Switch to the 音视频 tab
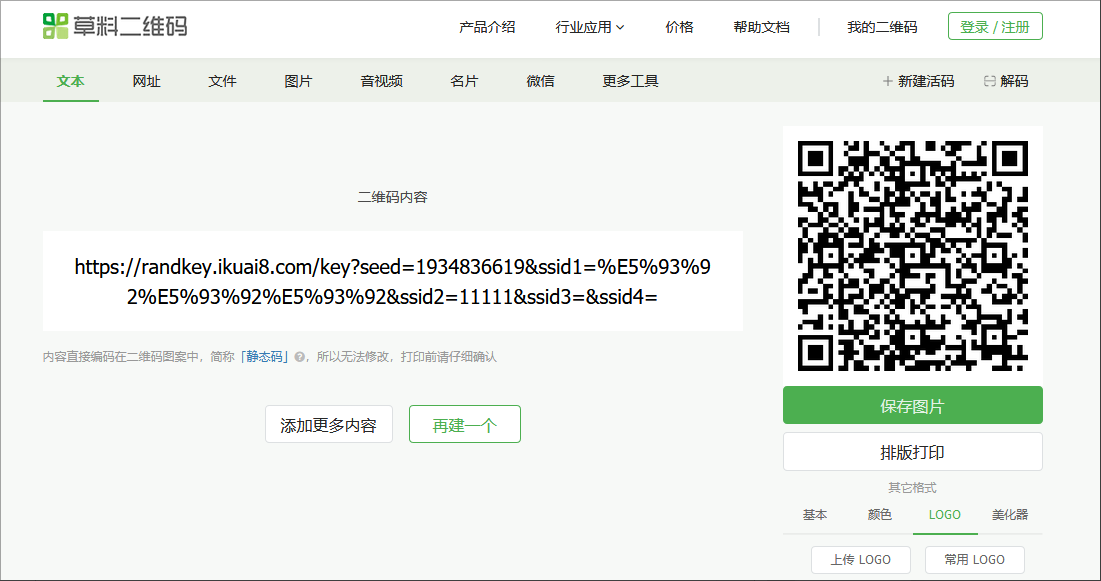Screen dimensions: 1101x581 [381, 81]
